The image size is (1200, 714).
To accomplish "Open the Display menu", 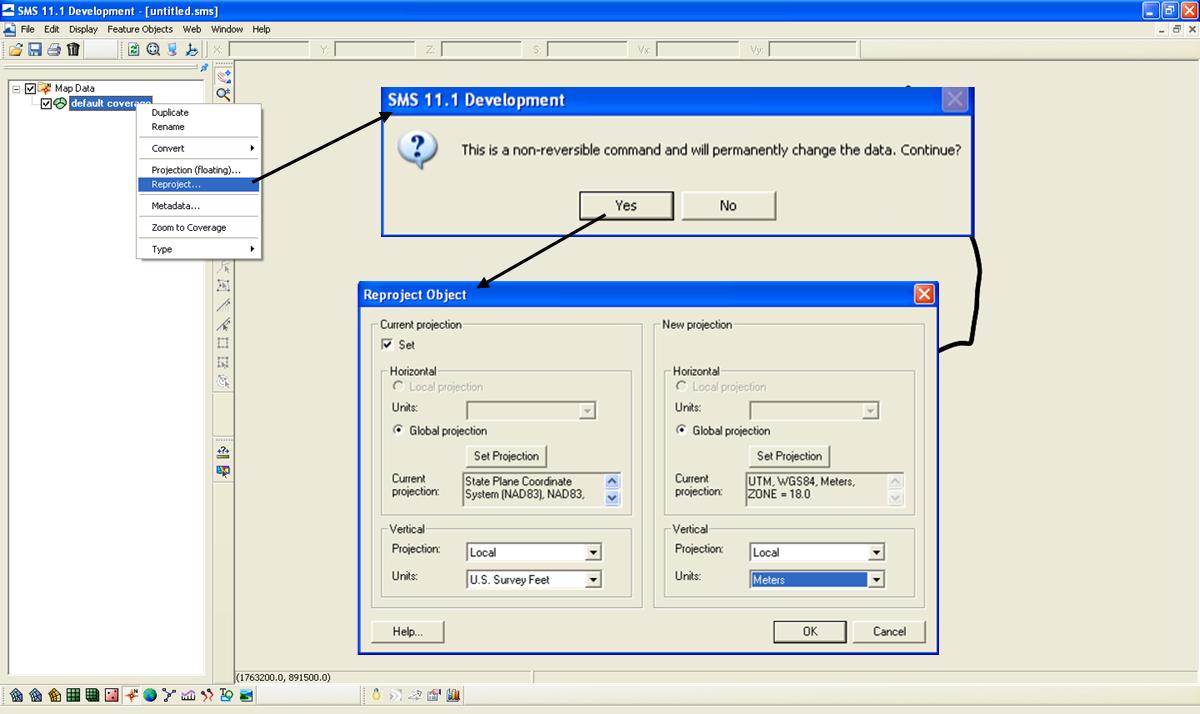I will pyautogui.click(x=83, y=29).
